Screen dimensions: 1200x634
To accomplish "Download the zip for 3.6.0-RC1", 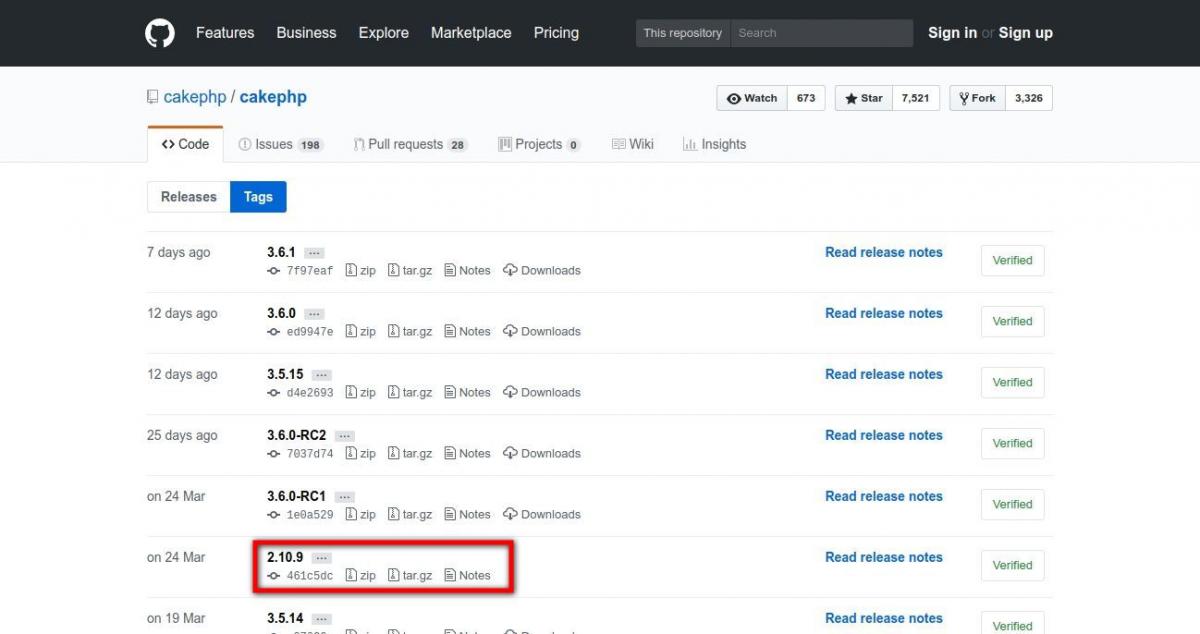I will 361,515.
